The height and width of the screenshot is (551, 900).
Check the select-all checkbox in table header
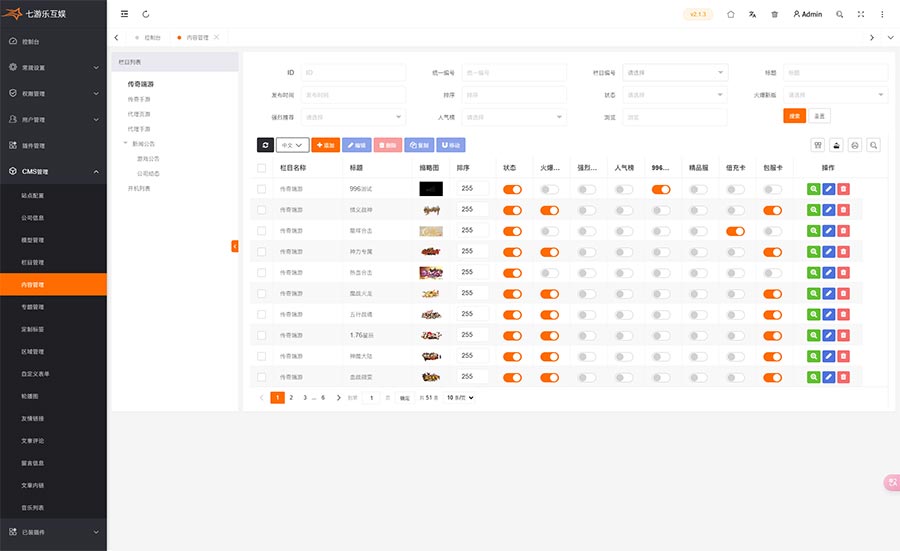click(x=262, y=168)
